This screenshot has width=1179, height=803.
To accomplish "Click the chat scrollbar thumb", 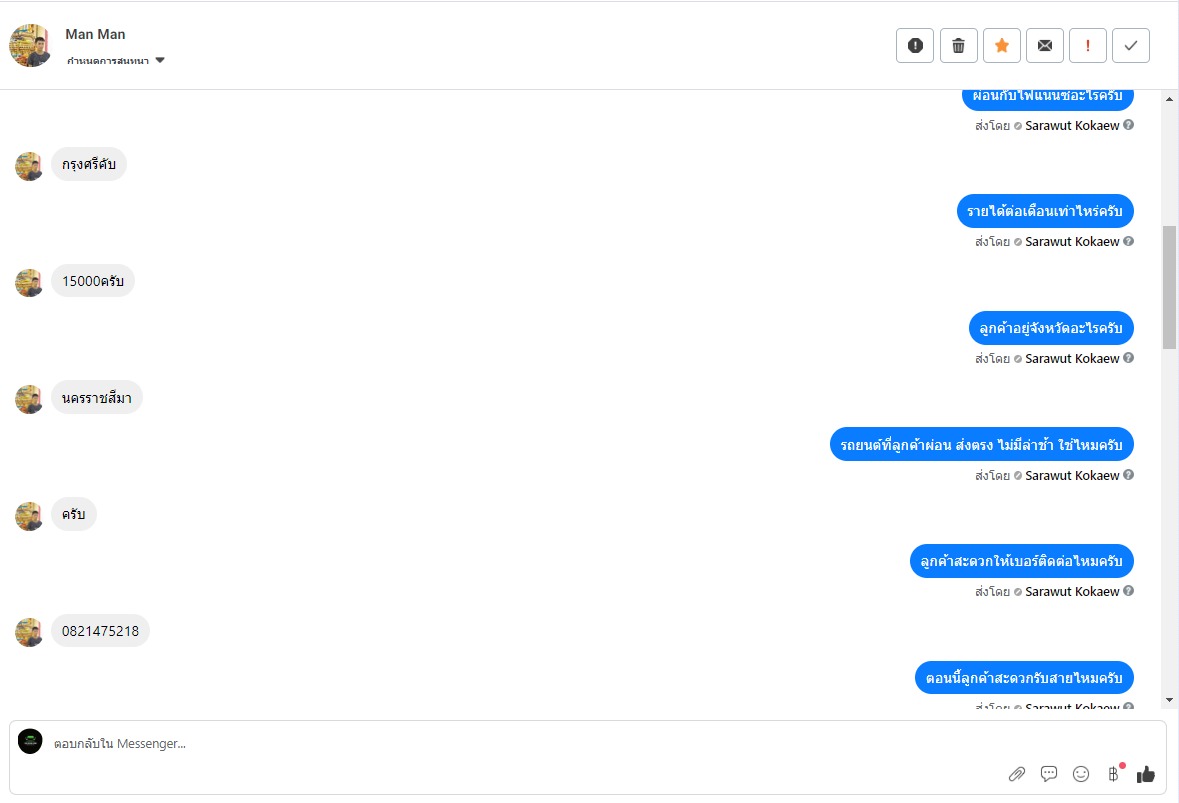I will [x=1169, y=287].
